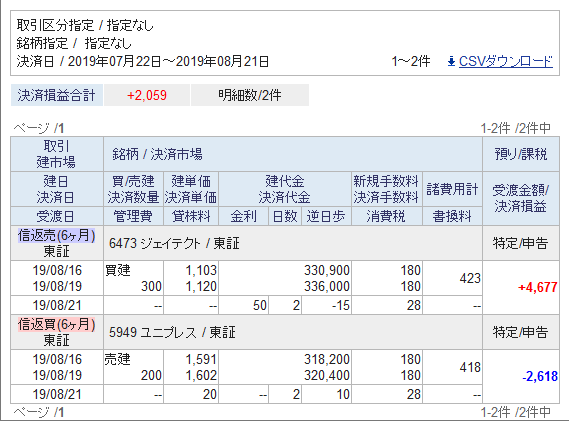The image size is (569, 424).
Task: Click the 決済日 date range text
Action: [x=143, y=61]
